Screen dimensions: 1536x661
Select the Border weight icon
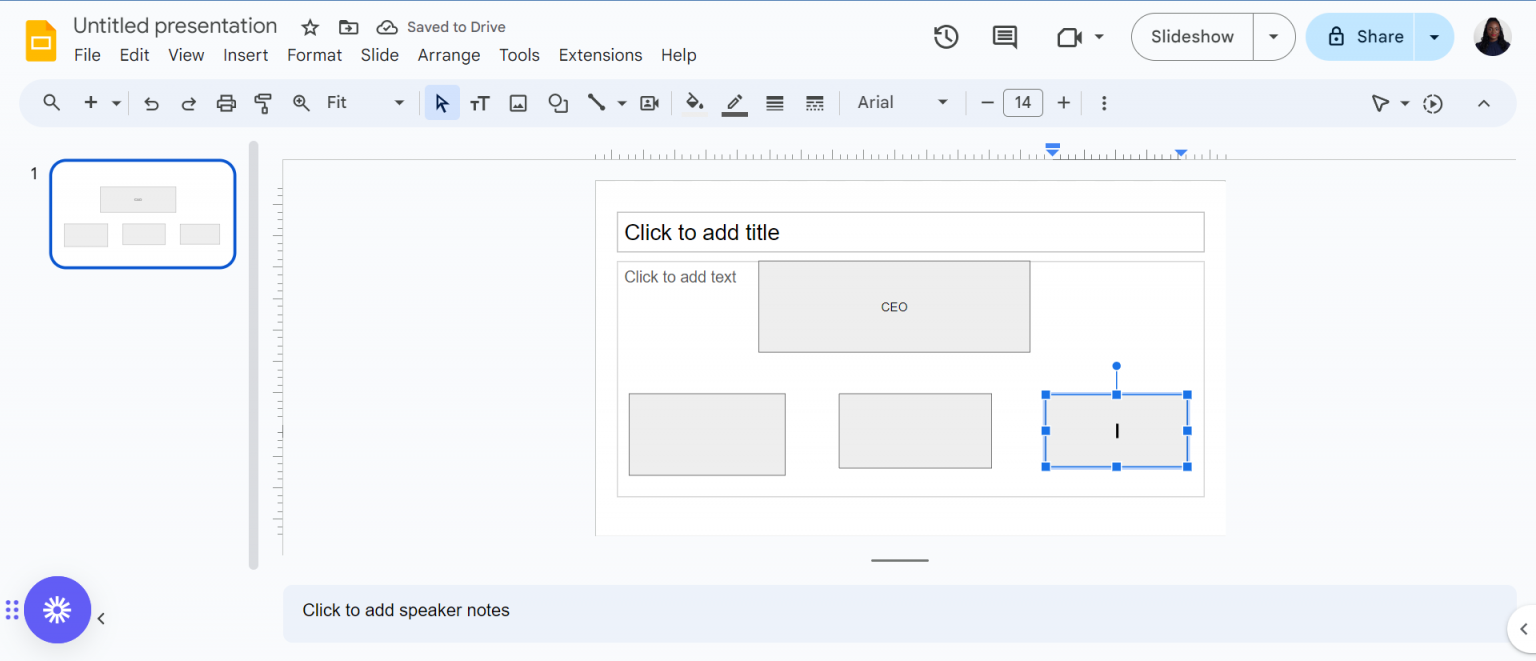pos(774,102)
